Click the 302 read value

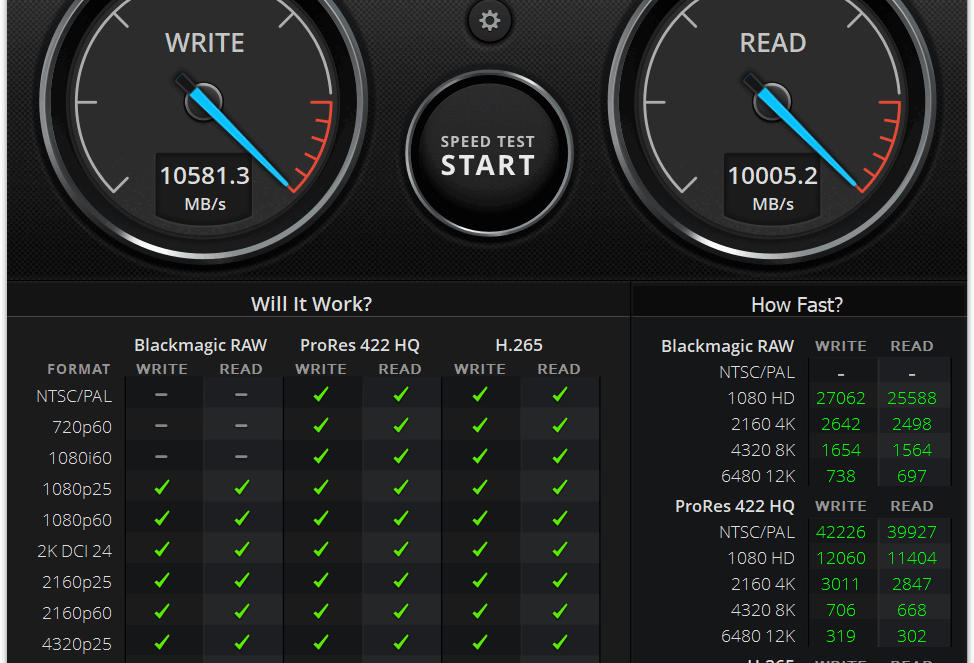[x=911, y=636]
